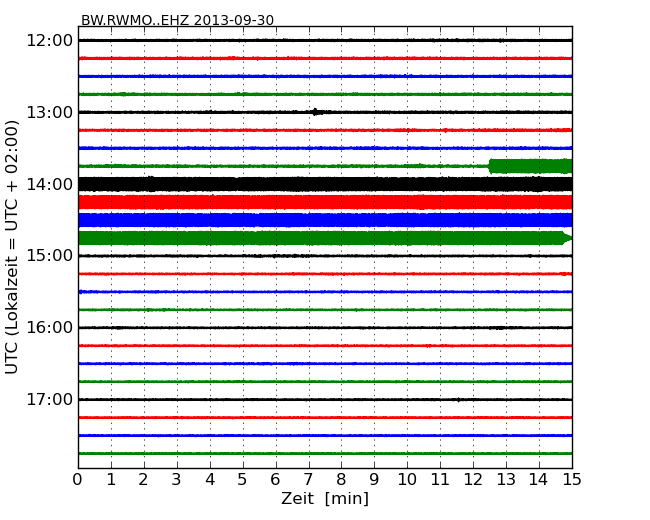The height and width of the screenshot is (520, 650).
Task: Click the x-axis label Zeit [min]
Action: (x=325, y=498)
